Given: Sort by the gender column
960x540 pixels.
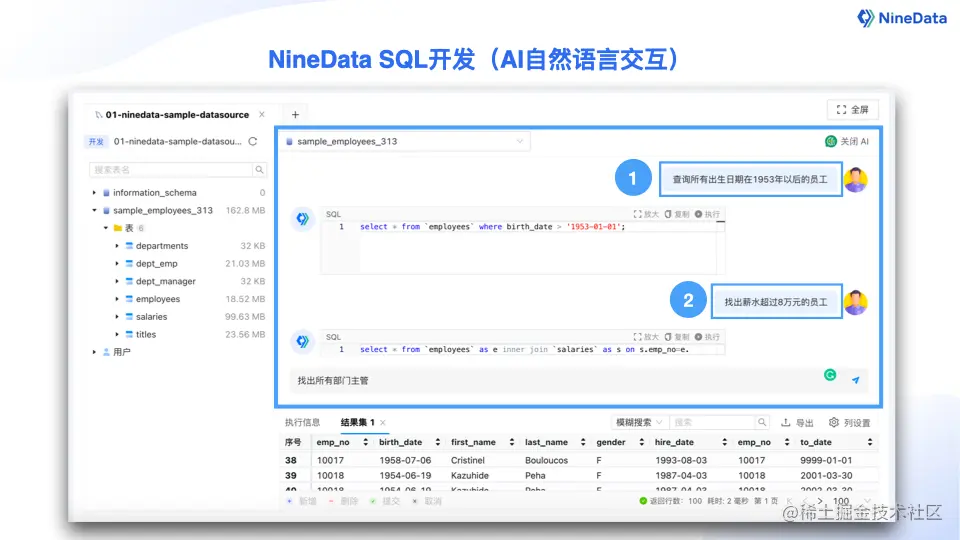Looking at the screenshot, I should coord(641,442).
